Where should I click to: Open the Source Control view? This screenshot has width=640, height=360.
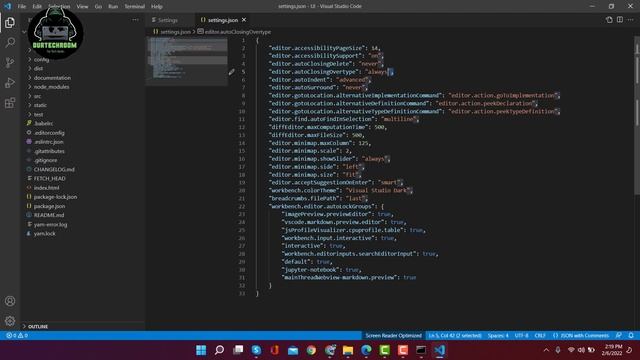(10, 62)
